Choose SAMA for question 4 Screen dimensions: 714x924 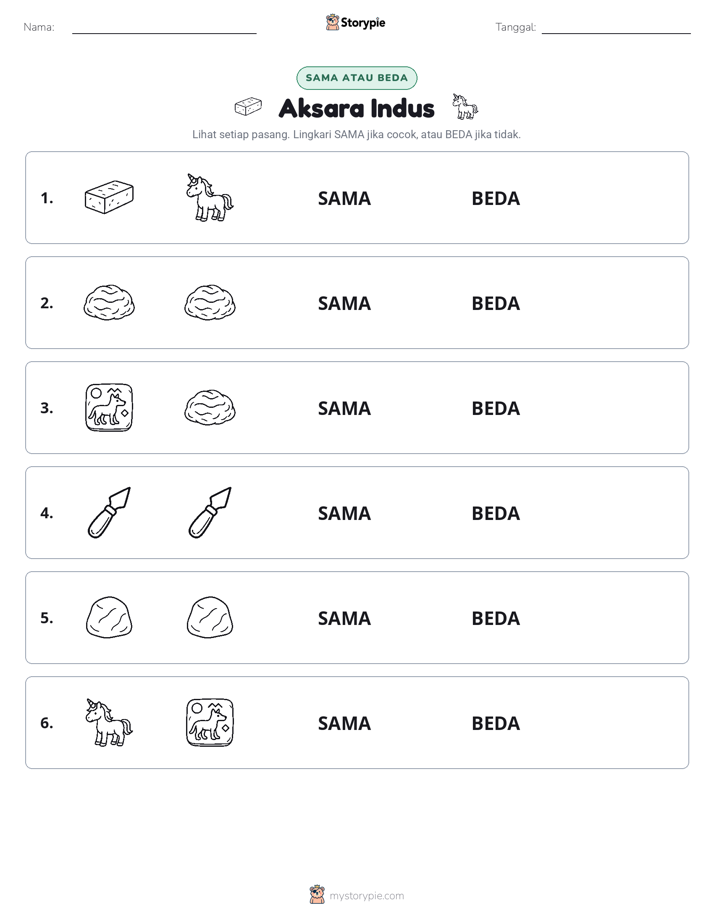point(344,513)
